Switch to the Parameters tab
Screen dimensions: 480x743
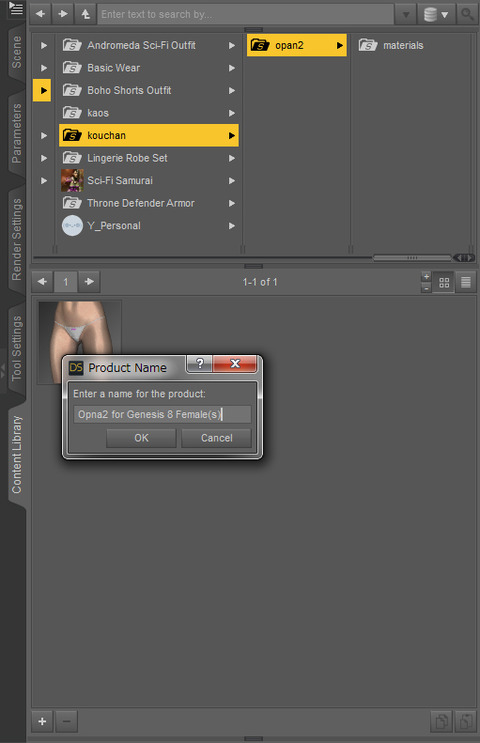(17, 133)
